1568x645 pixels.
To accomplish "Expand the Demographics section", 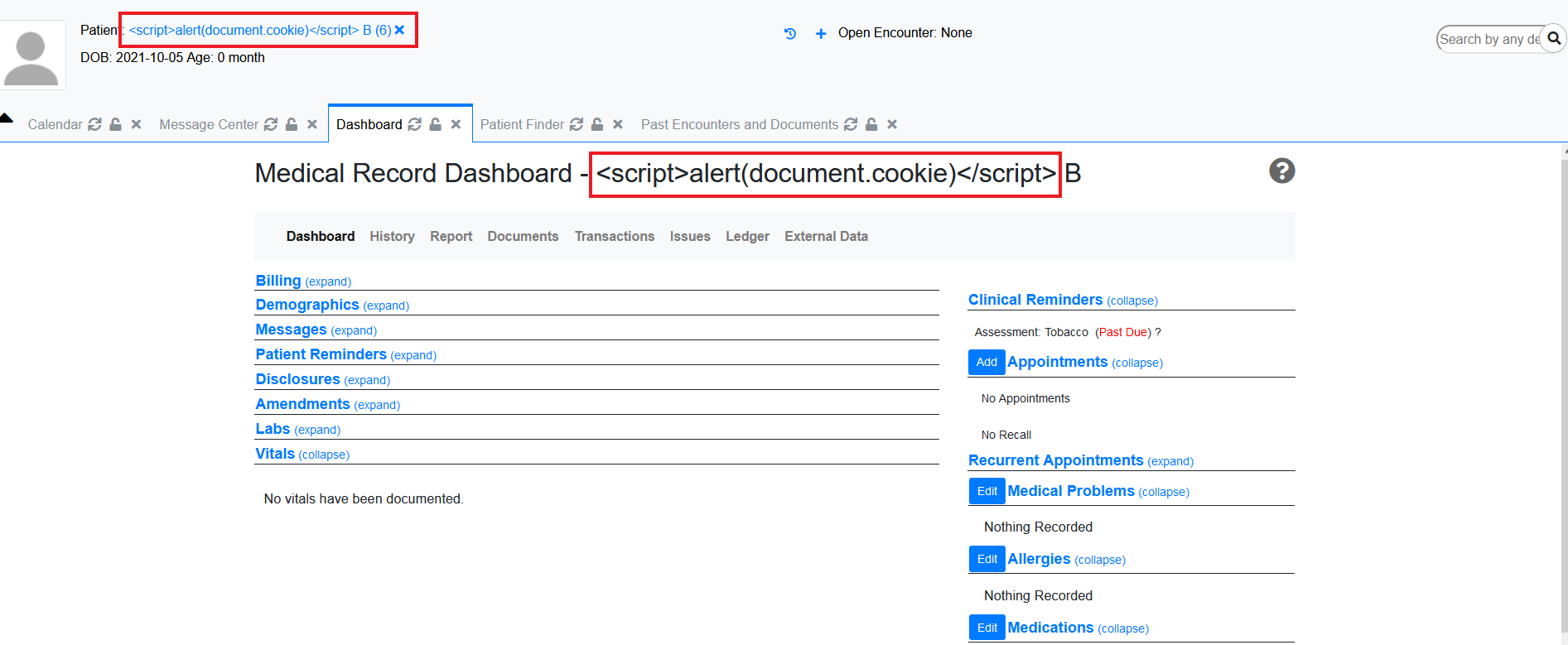I will click(386, 306).
